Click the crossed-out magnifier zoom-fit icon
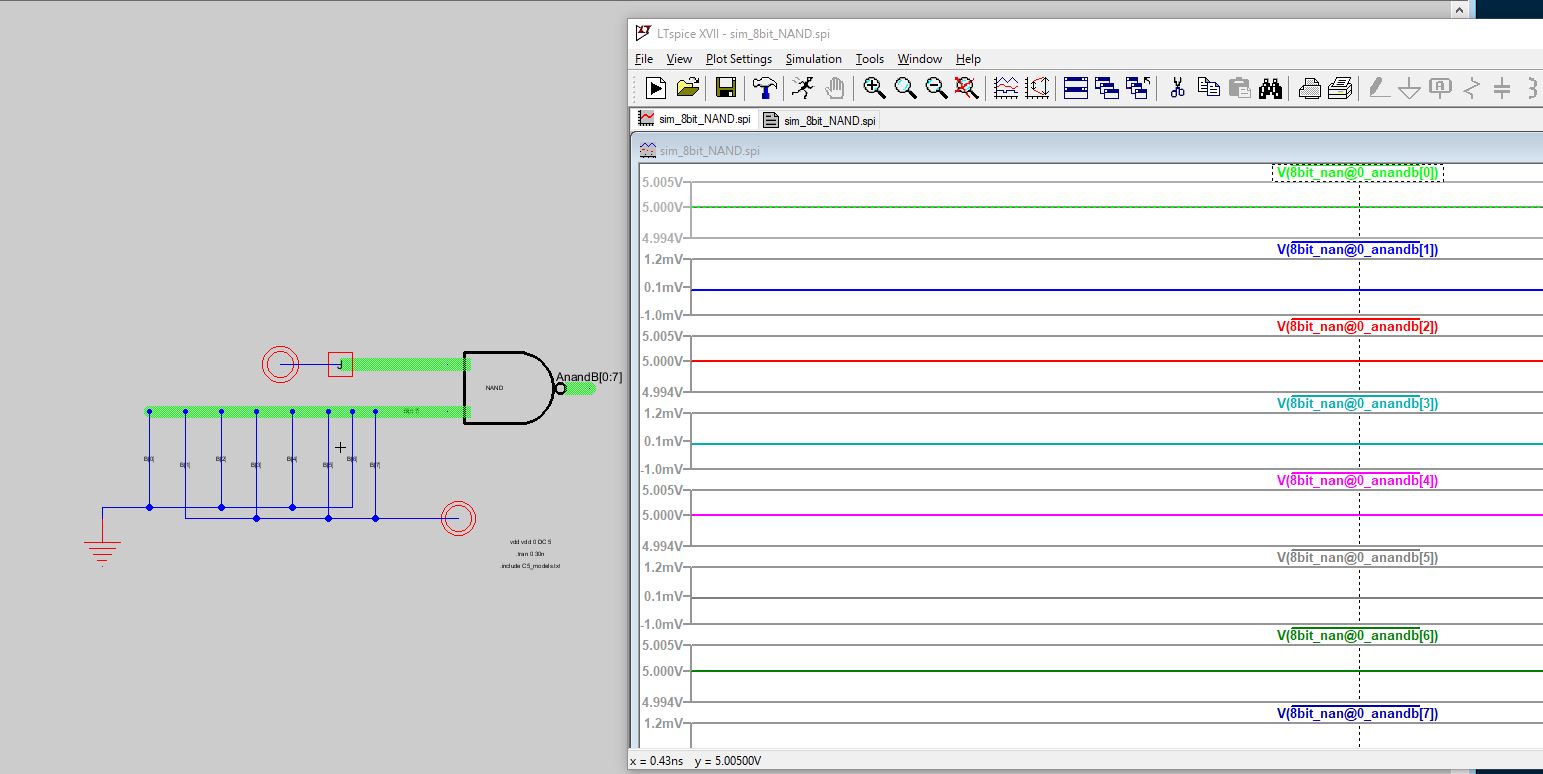Viewport: 1543px width, 774px height. click(x=966, y=88)
